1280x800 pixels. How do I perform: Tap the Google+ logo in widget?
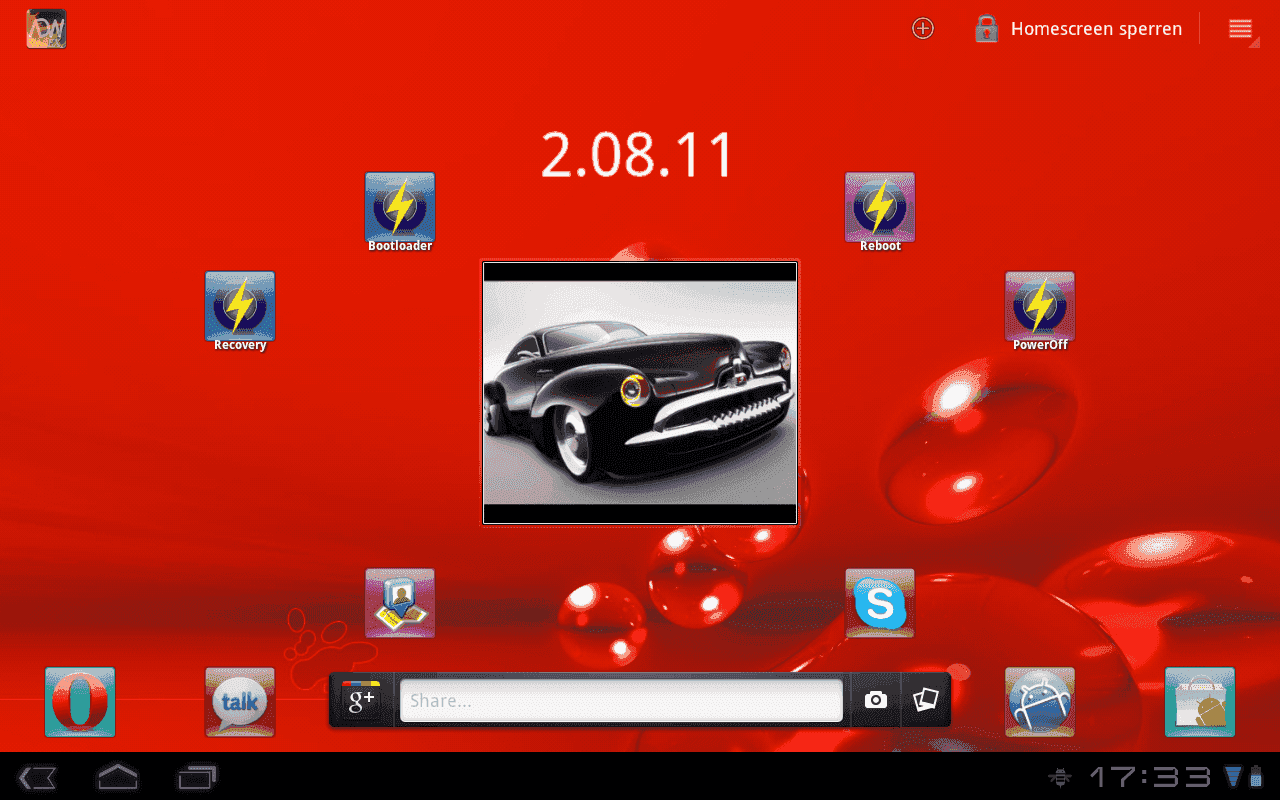361,700
